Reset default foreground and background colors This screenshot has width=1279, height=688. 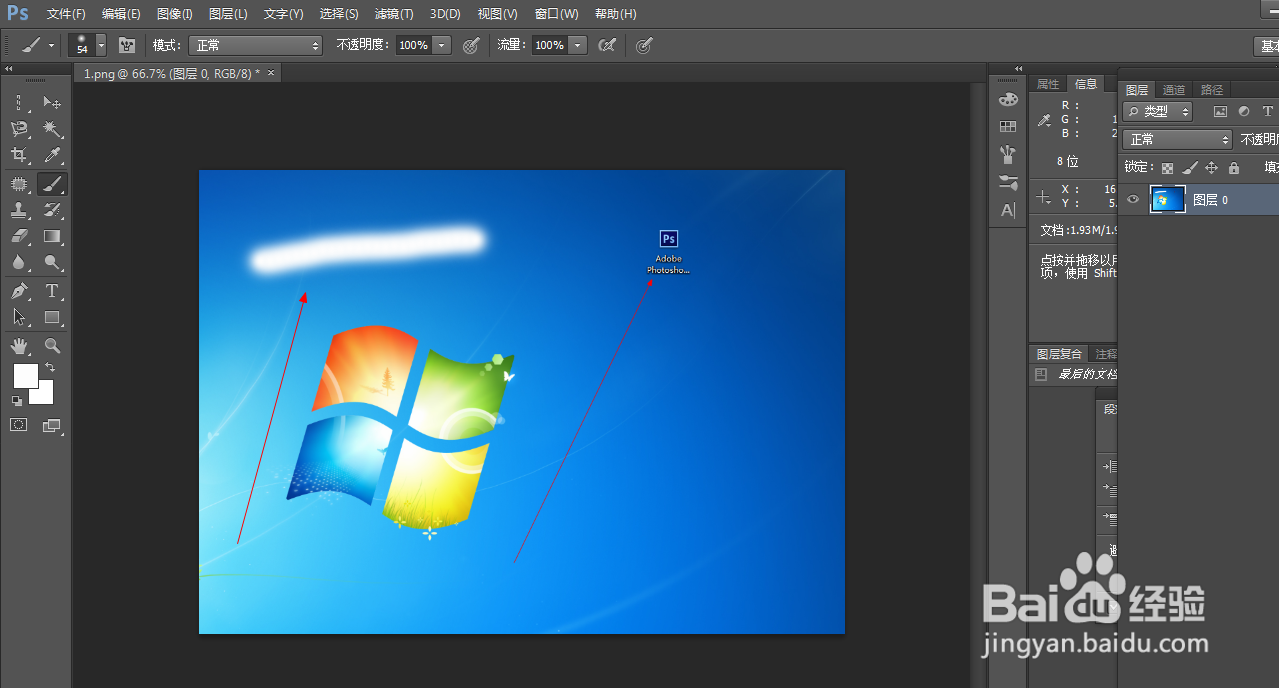[16, 400]
